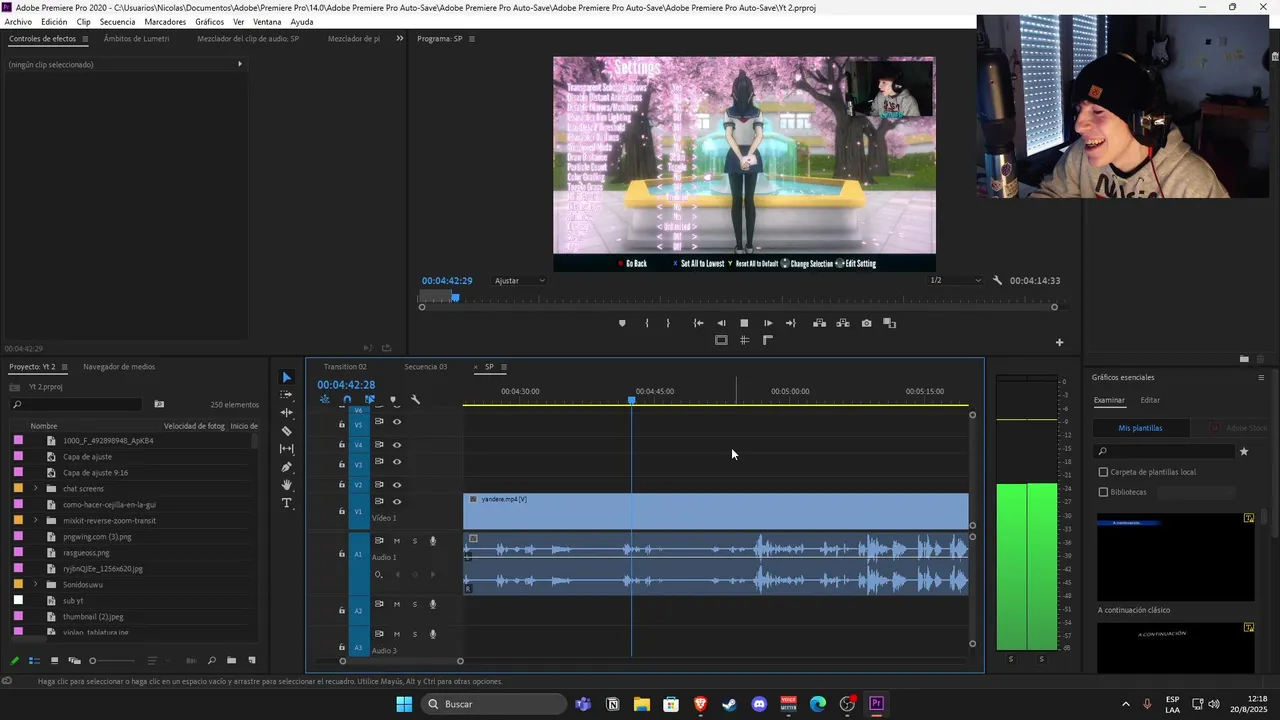The image size is (1280, 720).
Task: Open the Archivo menu
Action: 18,22
